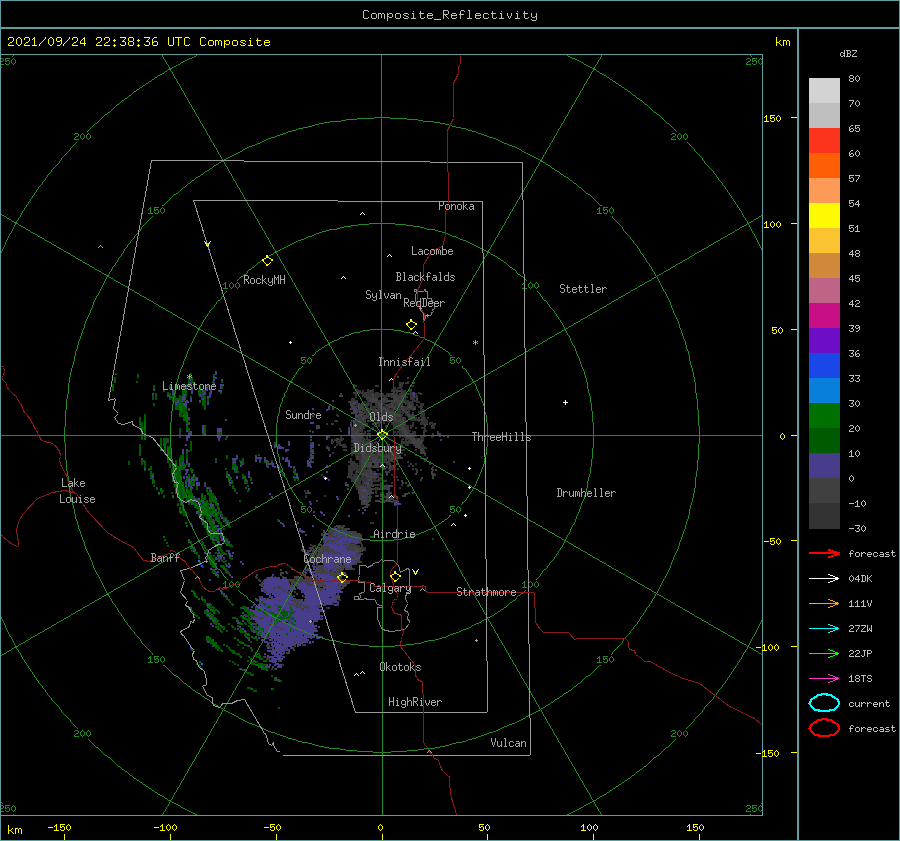Click the Didsbury town label
Viewport: 900px width, 841px height.
pyautogui.click(x=377, y=448)
